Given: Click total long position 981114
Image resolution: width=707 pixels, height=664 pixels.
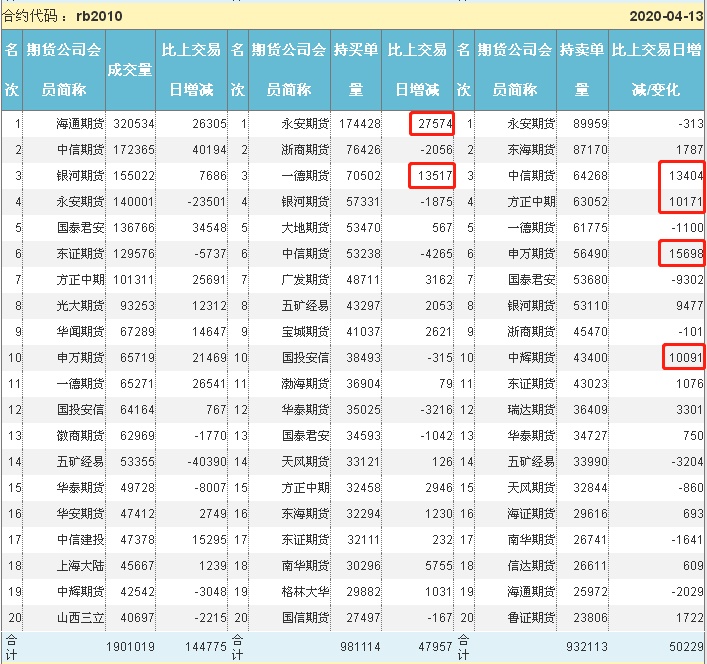Looking at the screenshot, I should (x=360, y=647).
